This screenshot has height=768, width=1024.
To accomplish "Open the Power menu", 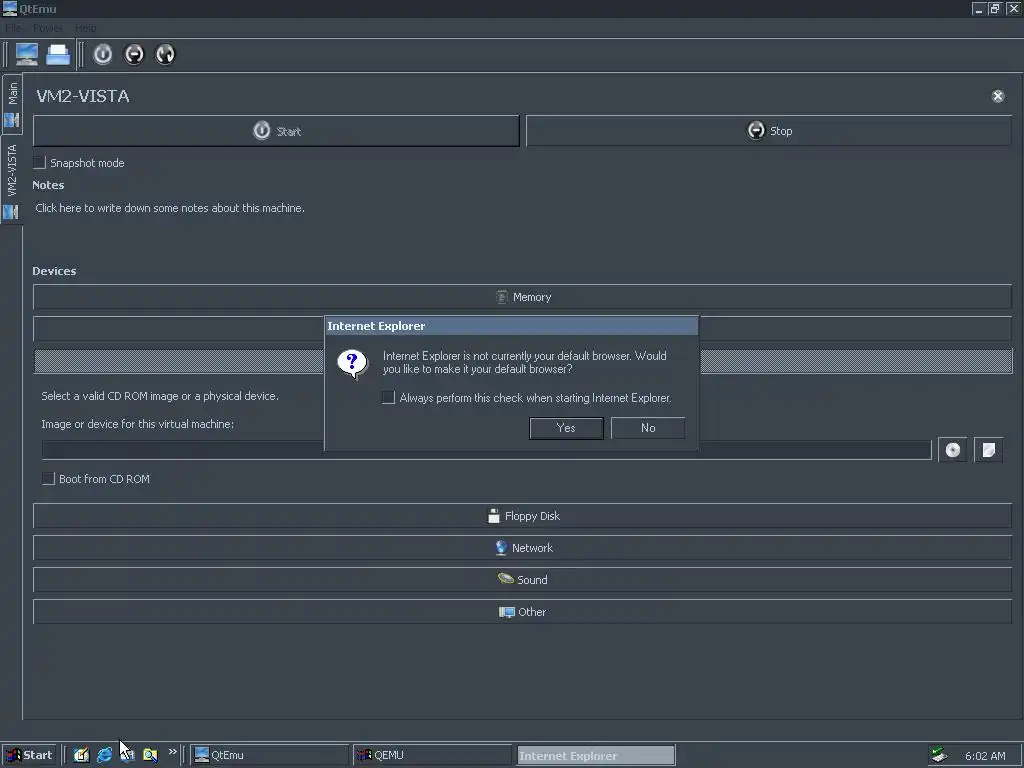I will tap(48, 28).
